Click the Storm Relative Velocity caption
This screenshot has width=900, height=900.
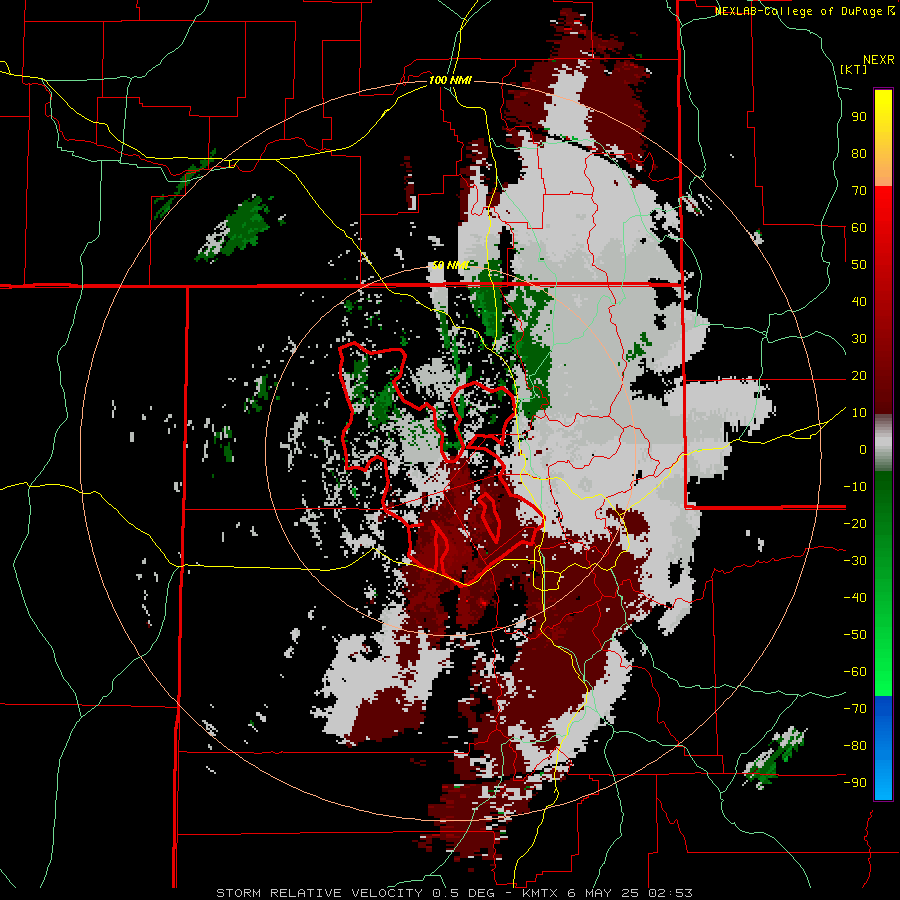point(455,893)
